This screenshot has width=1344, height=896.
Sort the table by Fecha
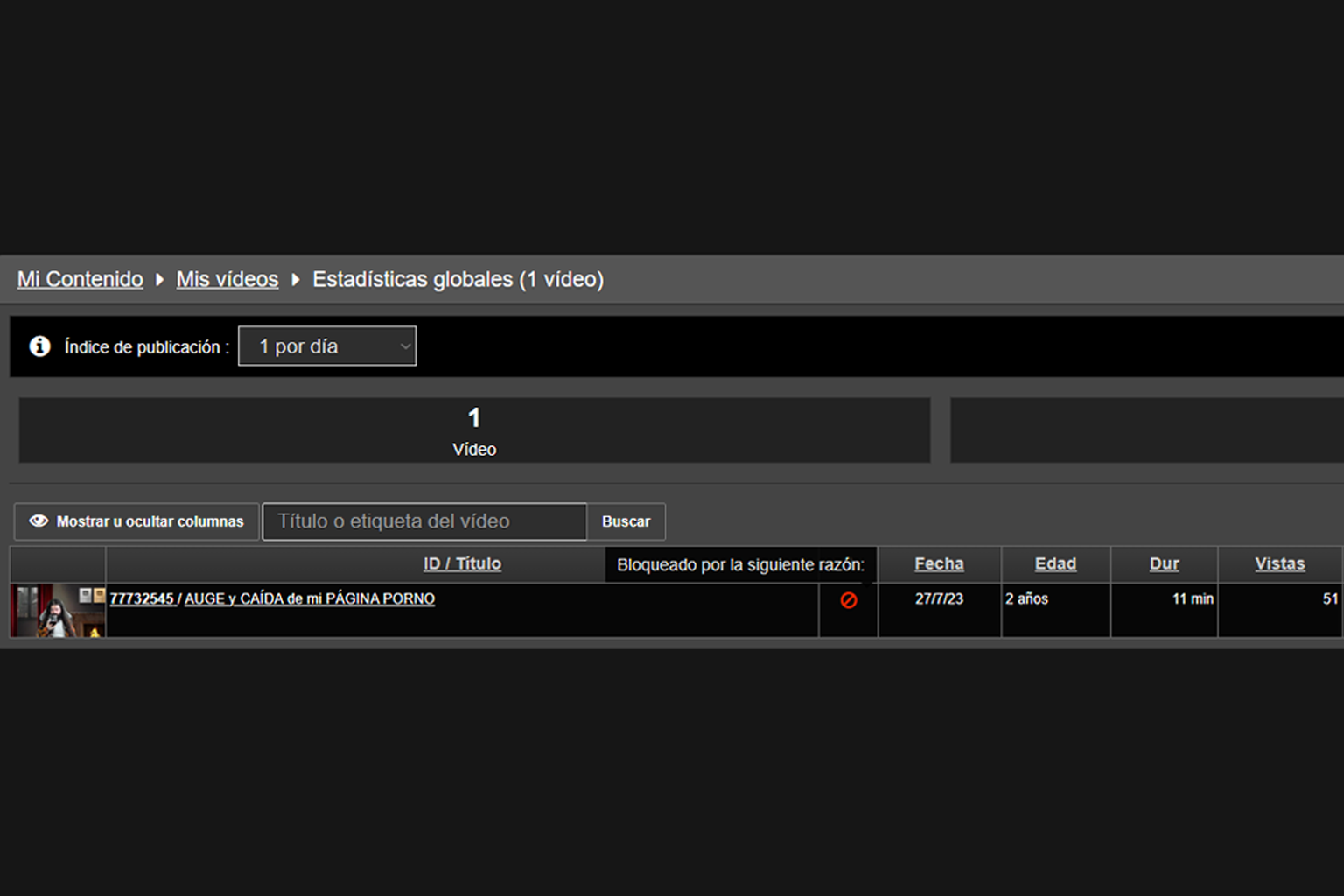pyautogui.click(x=939, y=564)
